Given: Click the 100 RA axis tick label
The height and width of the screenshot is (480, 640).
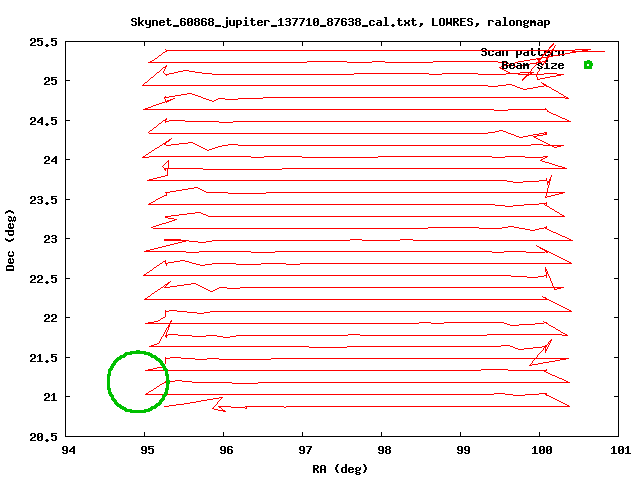Looking at the screenshot, I should pyautogui.click(x=542, y=450).
